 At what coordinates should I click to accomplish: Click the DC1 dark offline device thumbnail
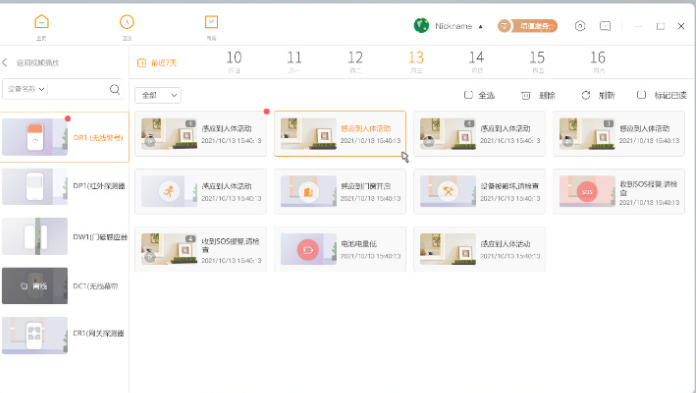(35, 286)
